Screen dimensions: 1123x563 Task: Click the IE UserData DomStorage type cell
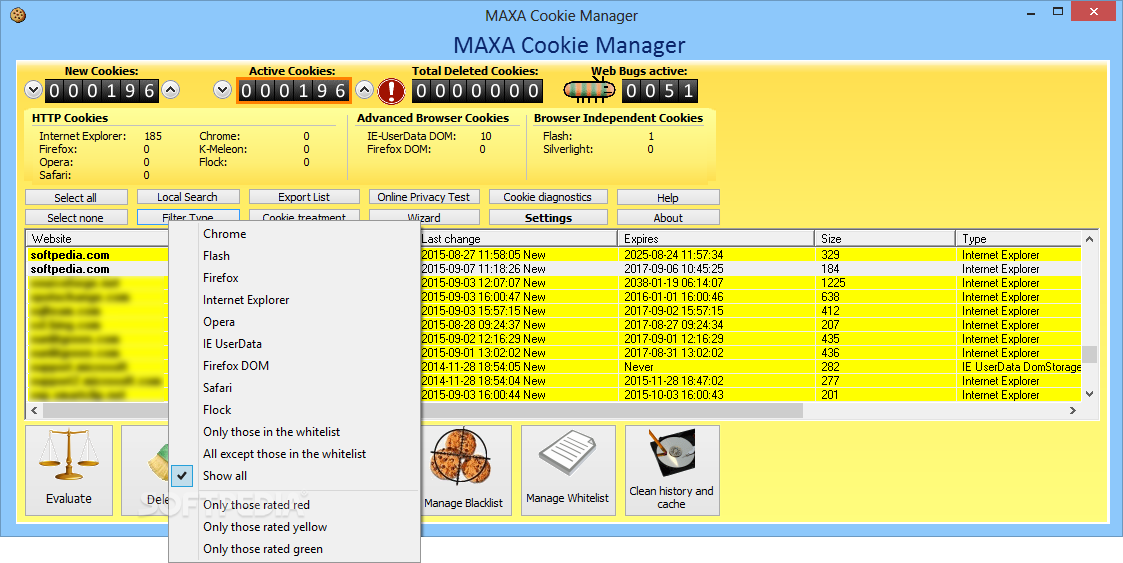tap(1021, 367)
